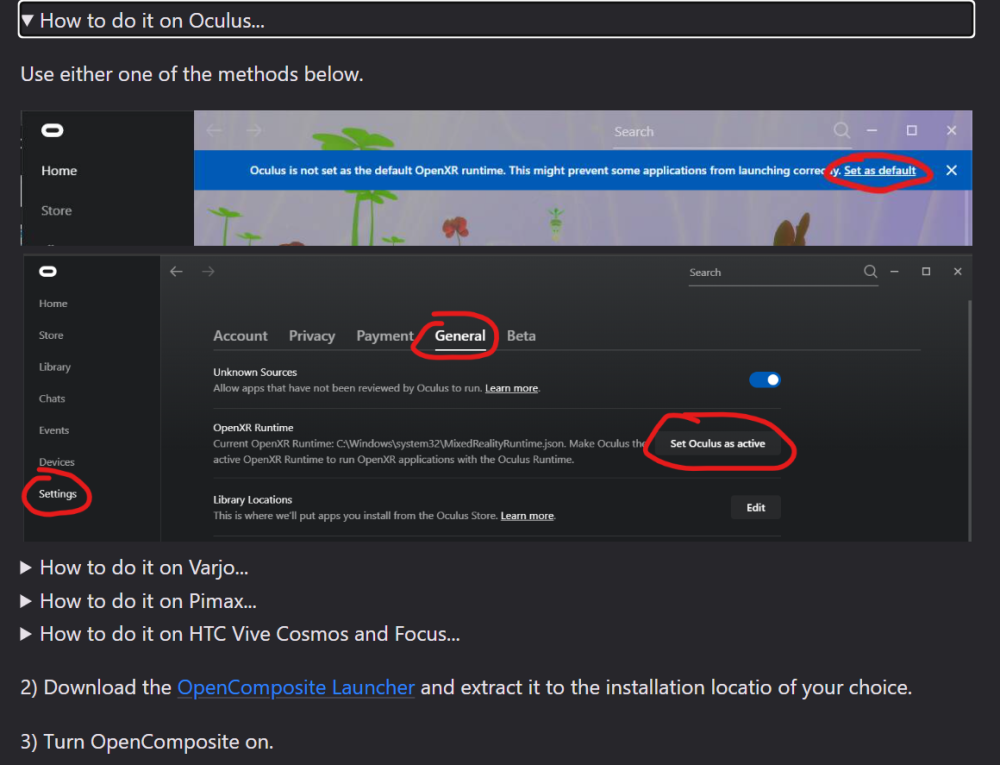This screenshot has height=765, width=1000.
Task: Open Chats in Oculus sidebar
Action: coord(52,399)
